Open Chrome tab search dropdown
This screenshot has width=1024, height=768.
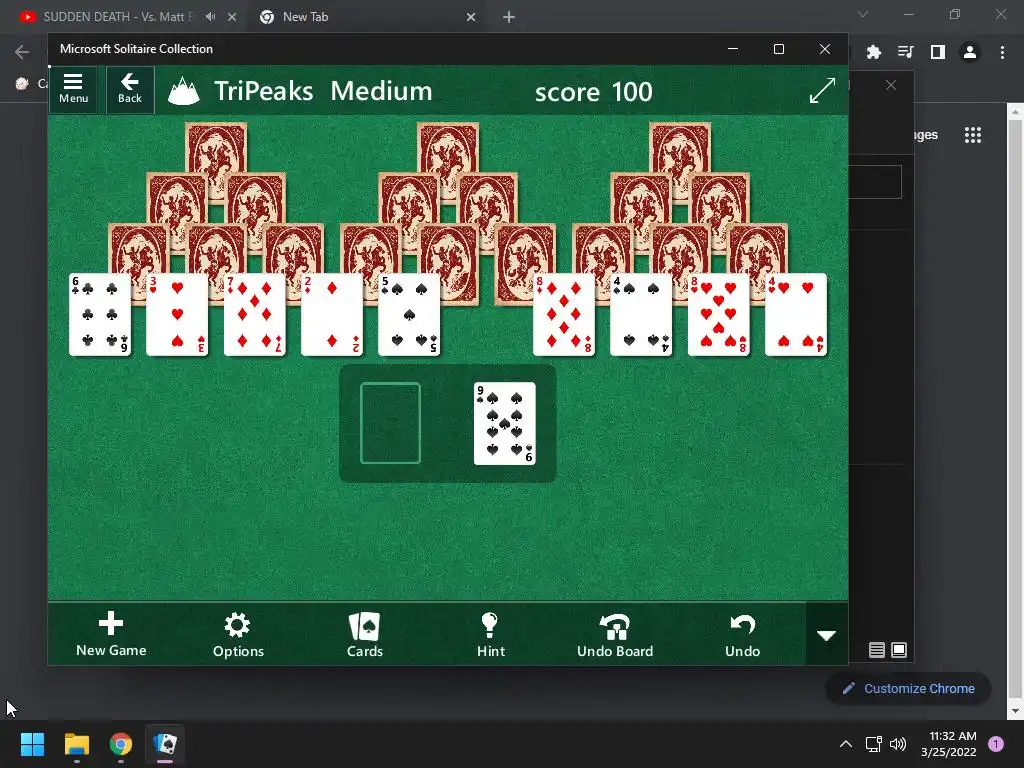[x=863, y=14]
